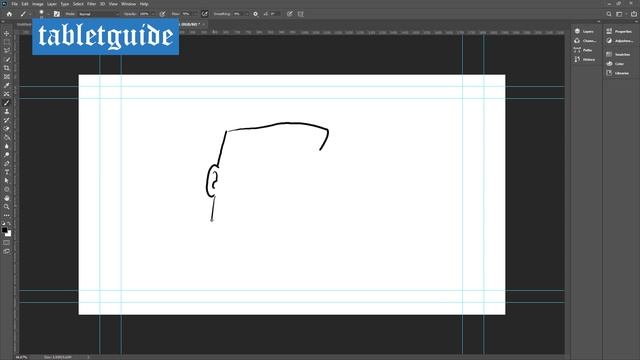Open the Search icon at top right
The height and width of the screenshot is (360, 640).
[x=609, y=14]
